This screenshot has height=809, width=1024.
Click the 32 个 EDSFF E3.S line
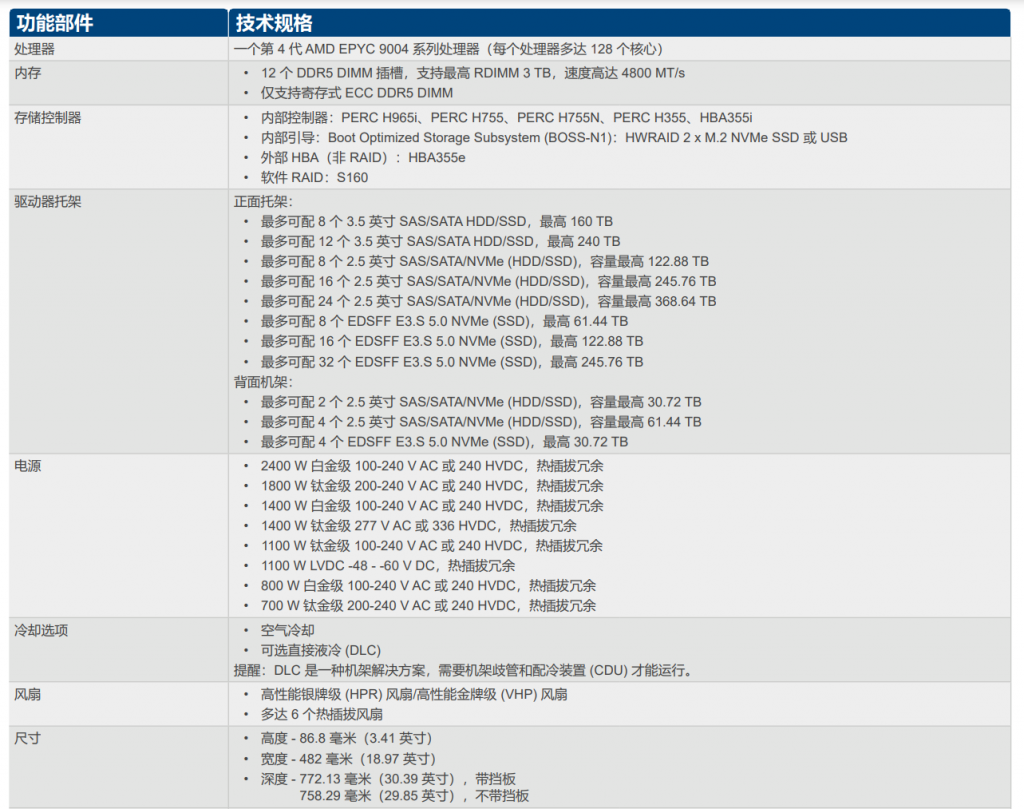click(451, 362)
